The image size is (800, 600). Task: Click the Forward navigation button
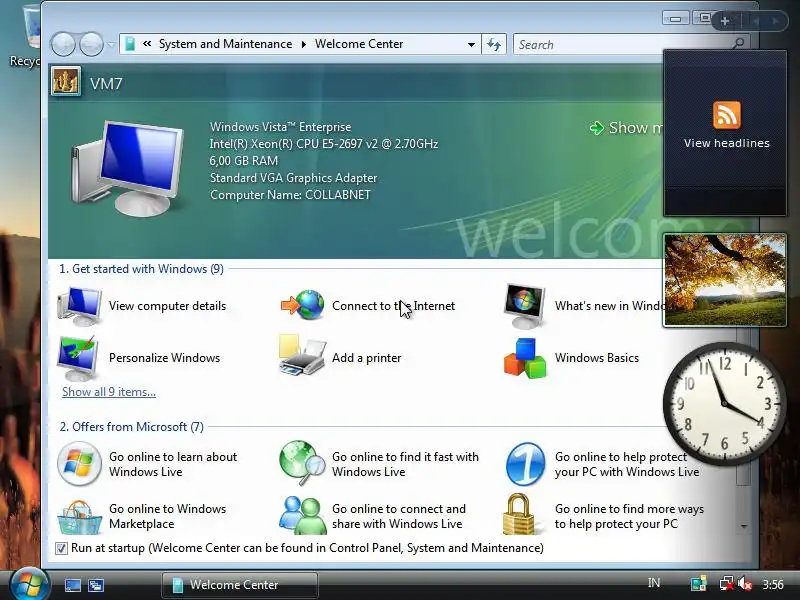click(x=91, y=44)
